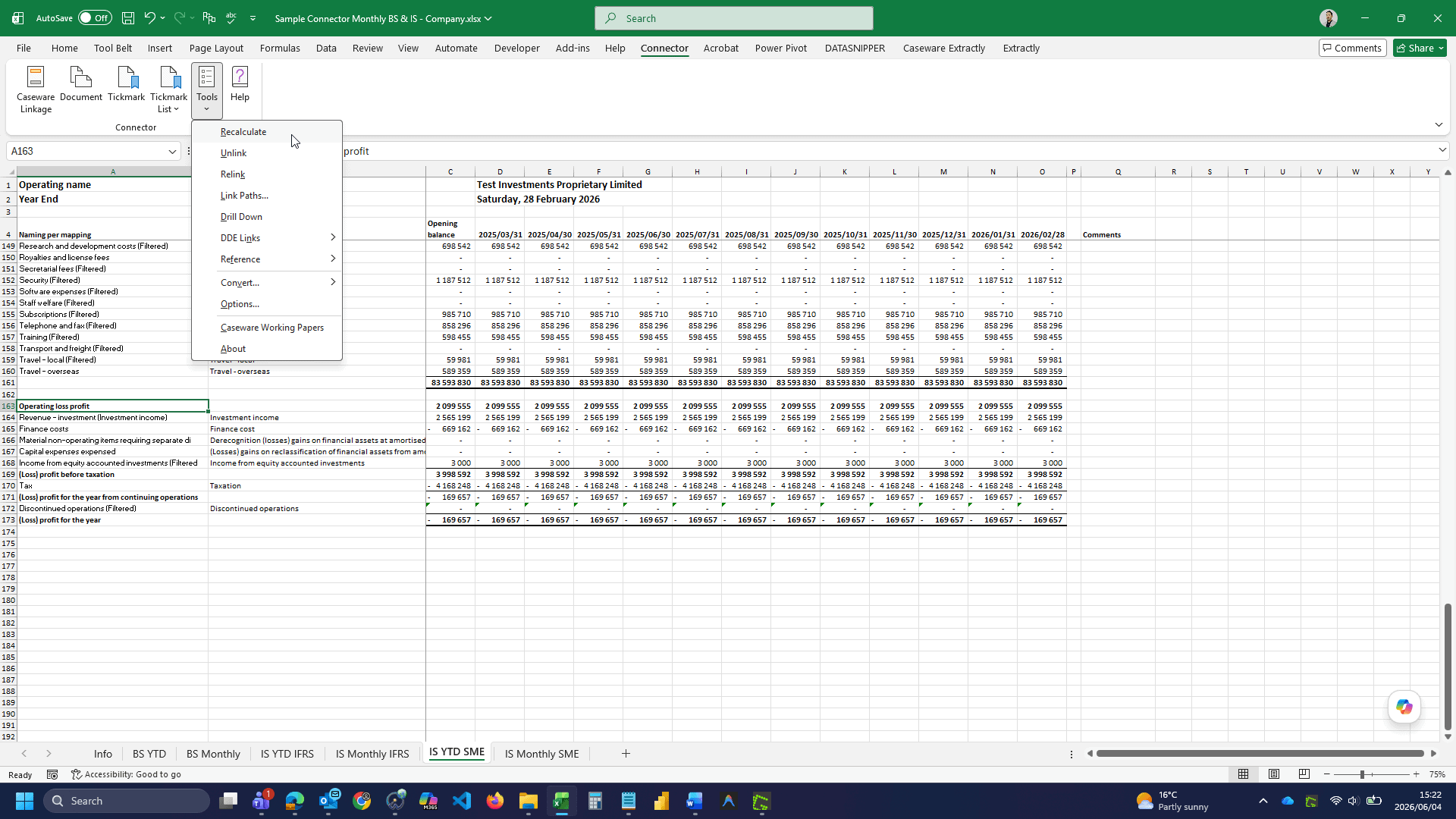Click the Connector Help icon
The image size is (1456, 819).
[x=240, y=84]
